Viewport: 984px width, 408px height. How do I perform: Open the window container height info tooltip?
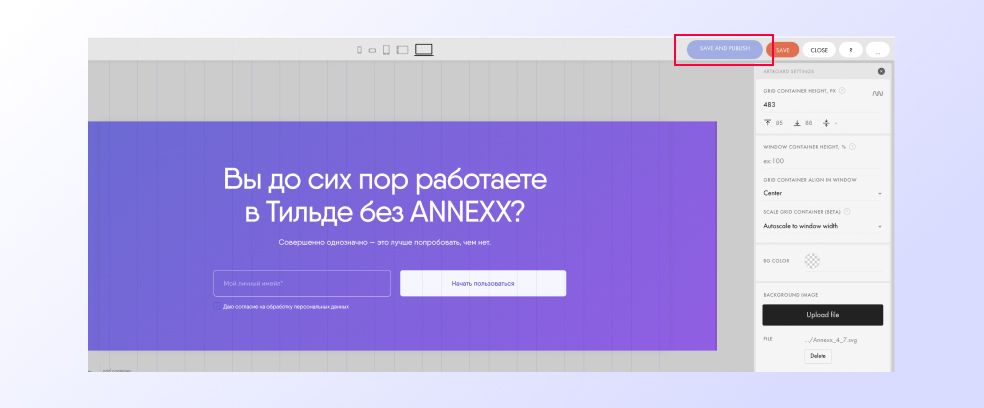point(852,147)
